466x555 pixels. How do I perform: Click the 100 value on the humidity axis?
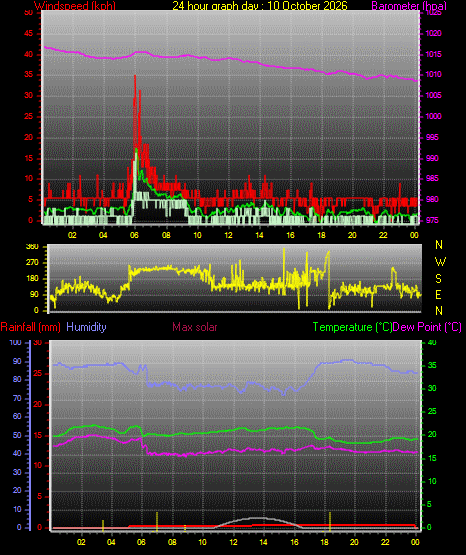tap(16, 342)
